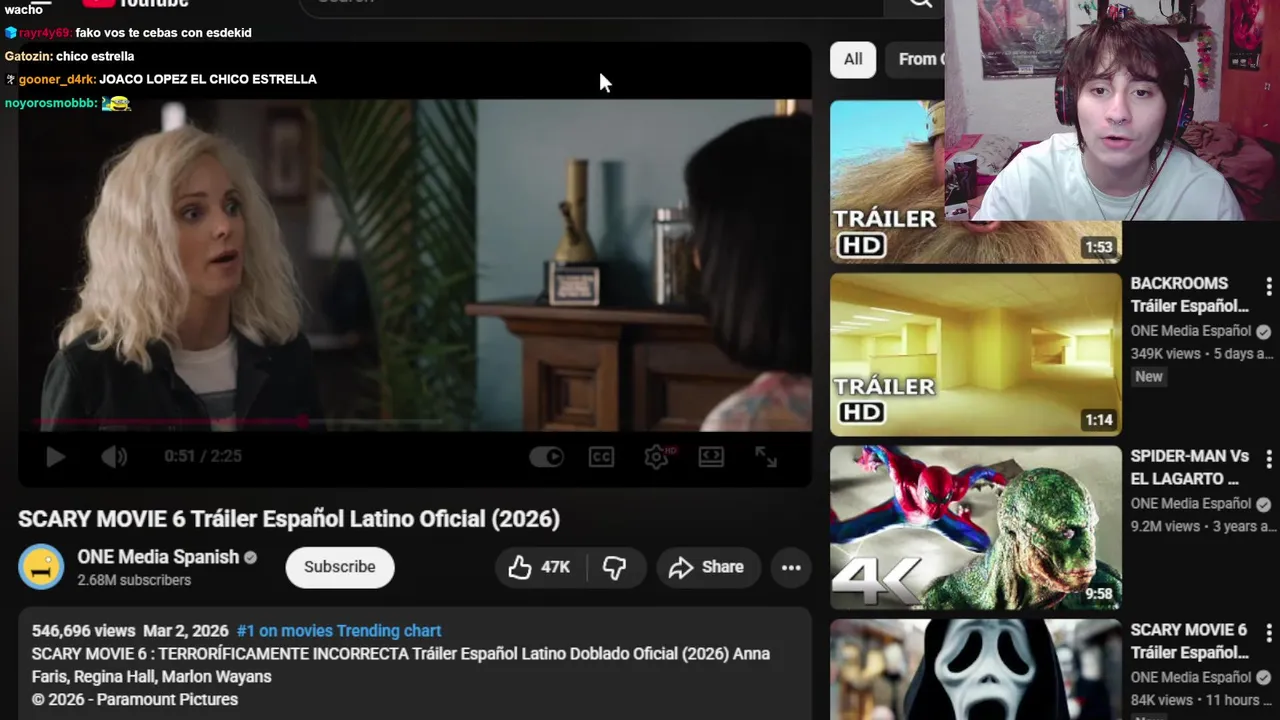Open the Ghostface Scary Movie 6 thumbnail

(976, 668)
